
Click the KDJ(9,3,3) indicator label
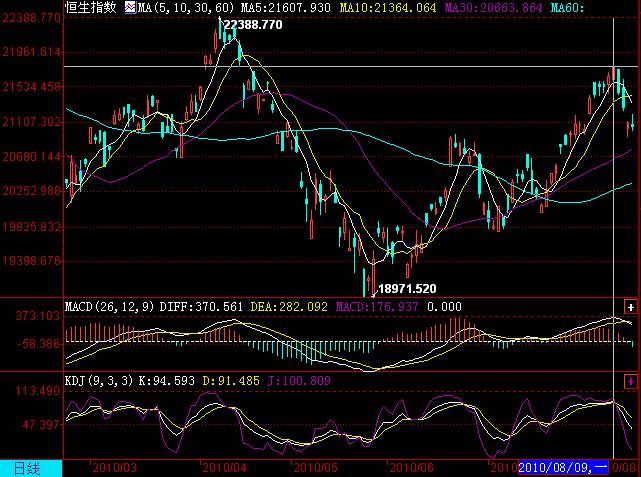[x=99, y=381]
